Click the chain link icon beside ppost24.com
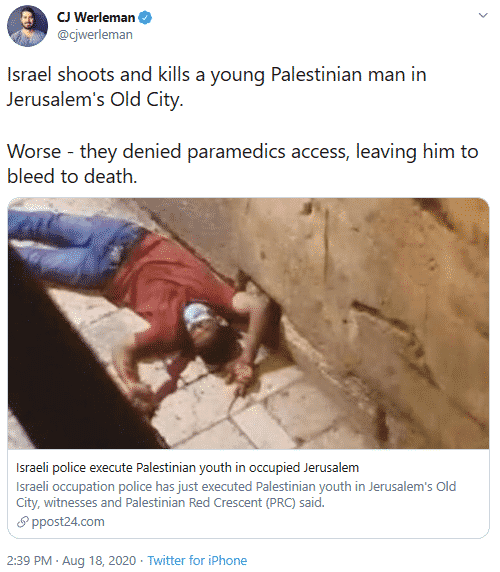Screen dimensions: 500x572 [23, 522]
